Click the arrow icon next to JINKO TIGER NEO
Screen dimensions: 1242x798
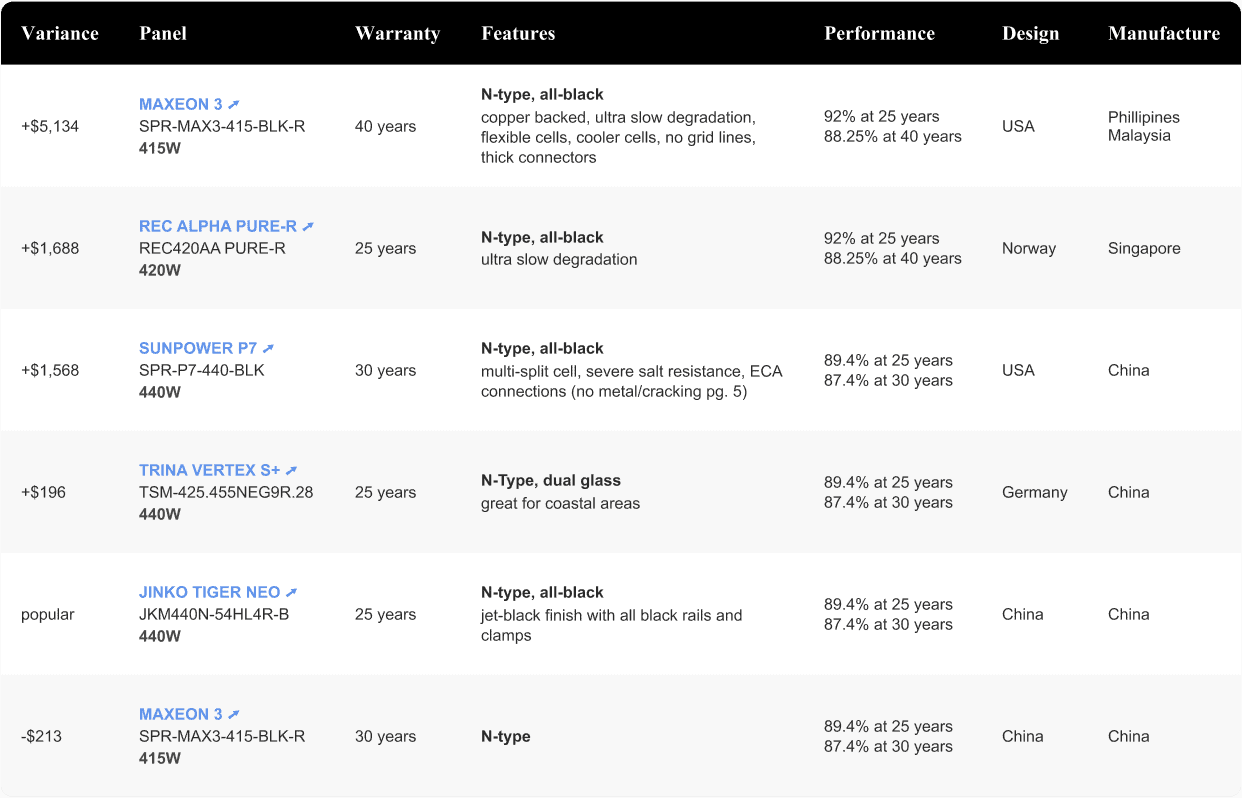291,593
